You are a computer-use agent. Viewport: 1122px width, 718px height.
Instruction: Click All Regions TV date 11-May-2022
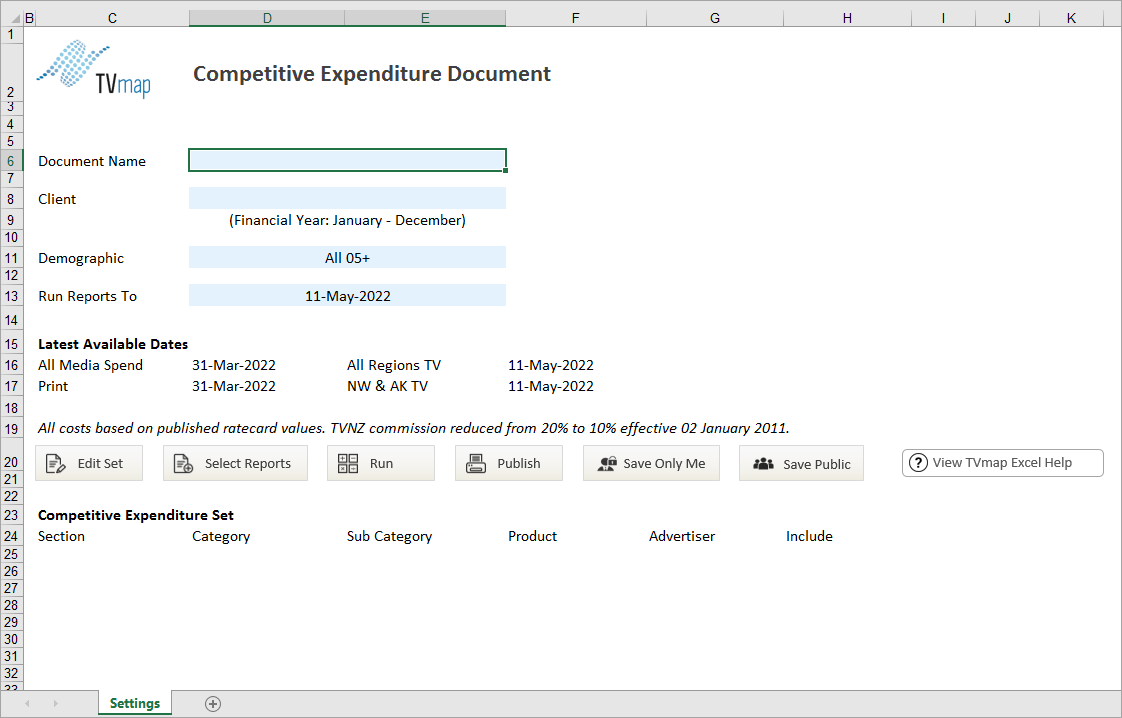[551, 365]
